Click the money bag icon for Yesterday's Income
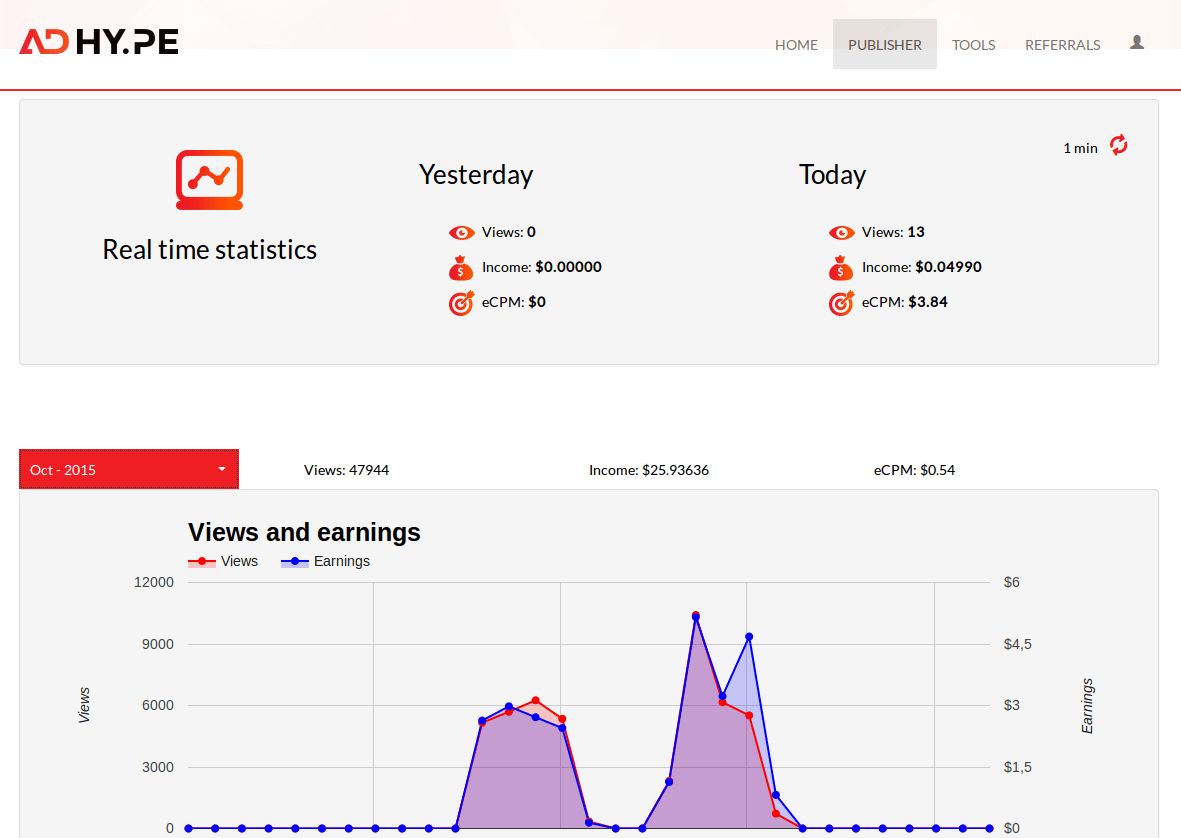Screen dimensions: 1181x838 point(461,267)
